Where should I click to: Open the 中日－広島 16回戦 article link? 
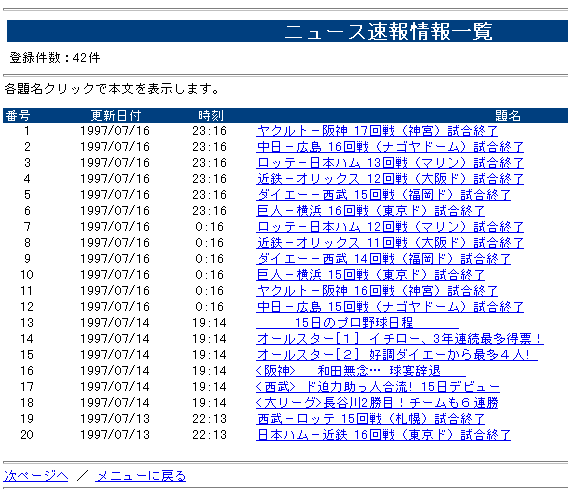click(390, 147)
